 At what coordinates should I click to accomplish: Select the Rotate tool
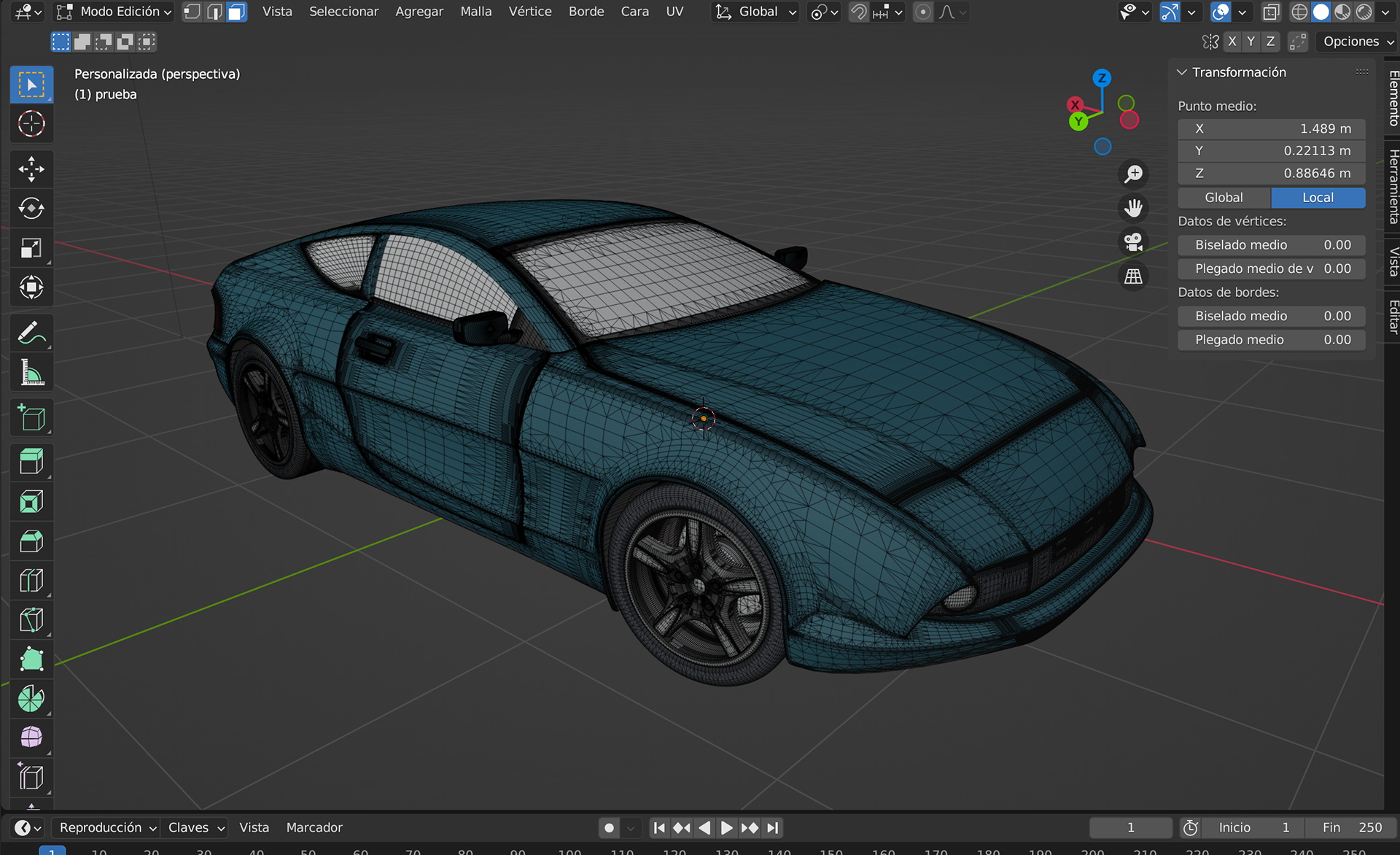pyautogui.click(x=31, y=209)
